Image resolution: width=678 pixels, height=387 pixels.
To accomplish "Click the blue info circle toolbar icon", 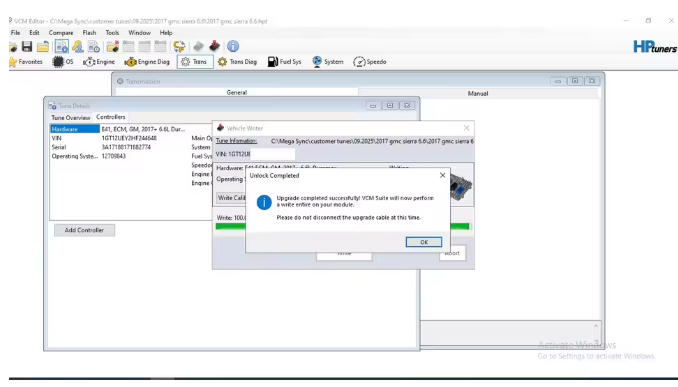I will (233, 46).
